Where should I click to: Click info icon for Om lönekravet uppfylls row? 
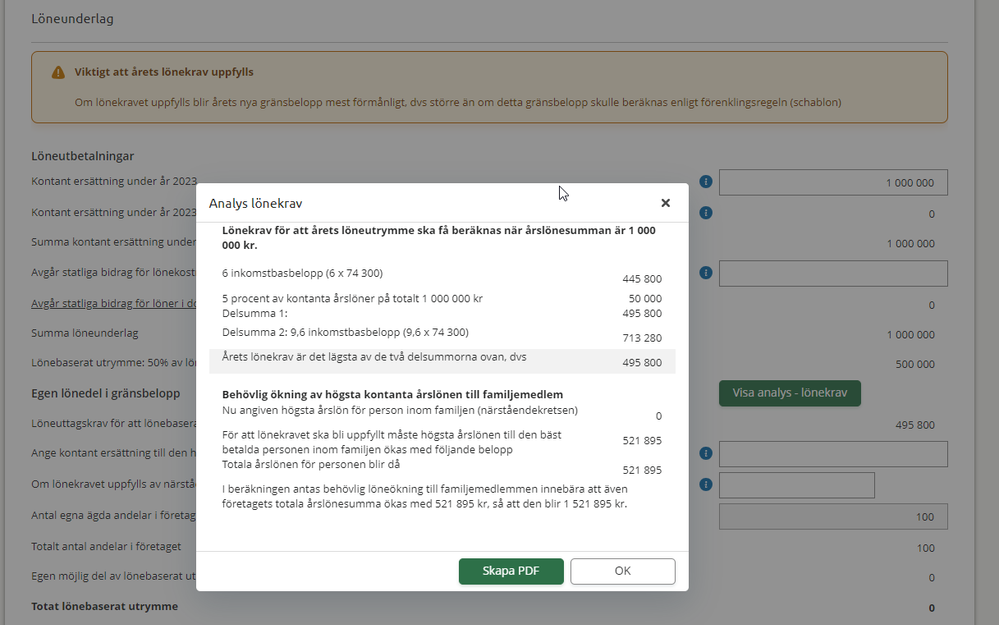point(705,485)
